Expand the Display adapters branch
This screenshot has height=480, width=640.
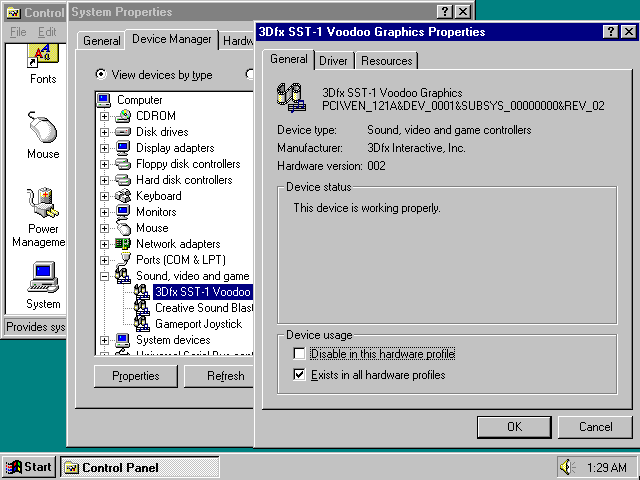click(104, 148)
